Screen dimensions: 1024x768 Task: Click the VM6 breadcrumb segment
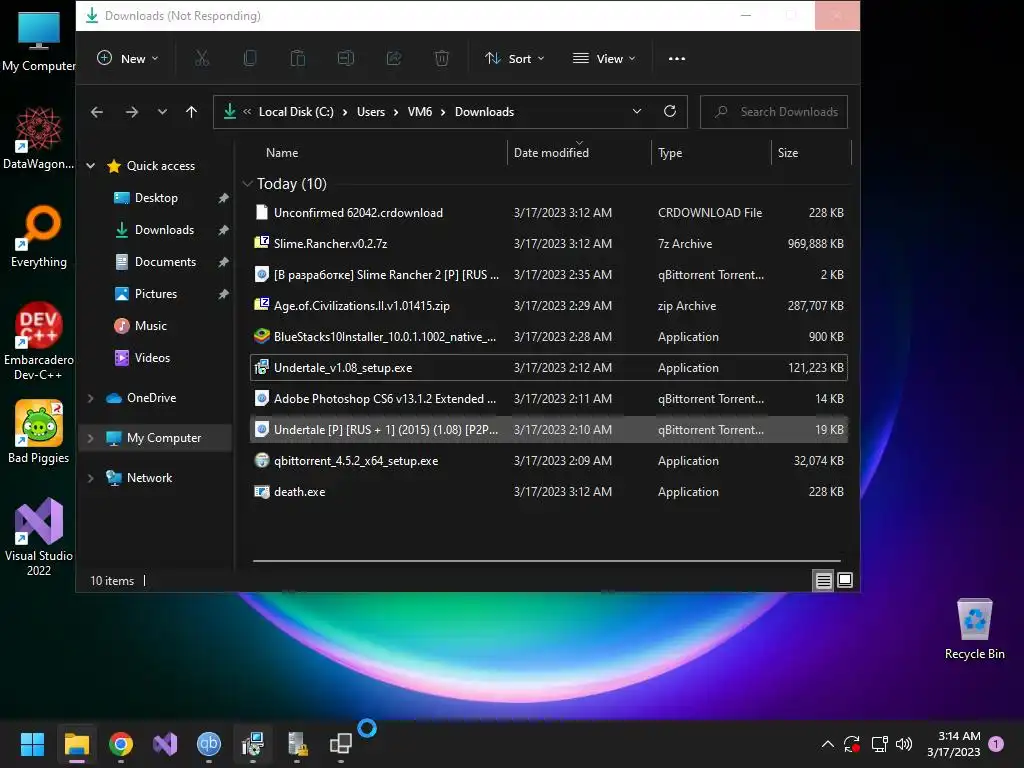click(x=419, y=112)
